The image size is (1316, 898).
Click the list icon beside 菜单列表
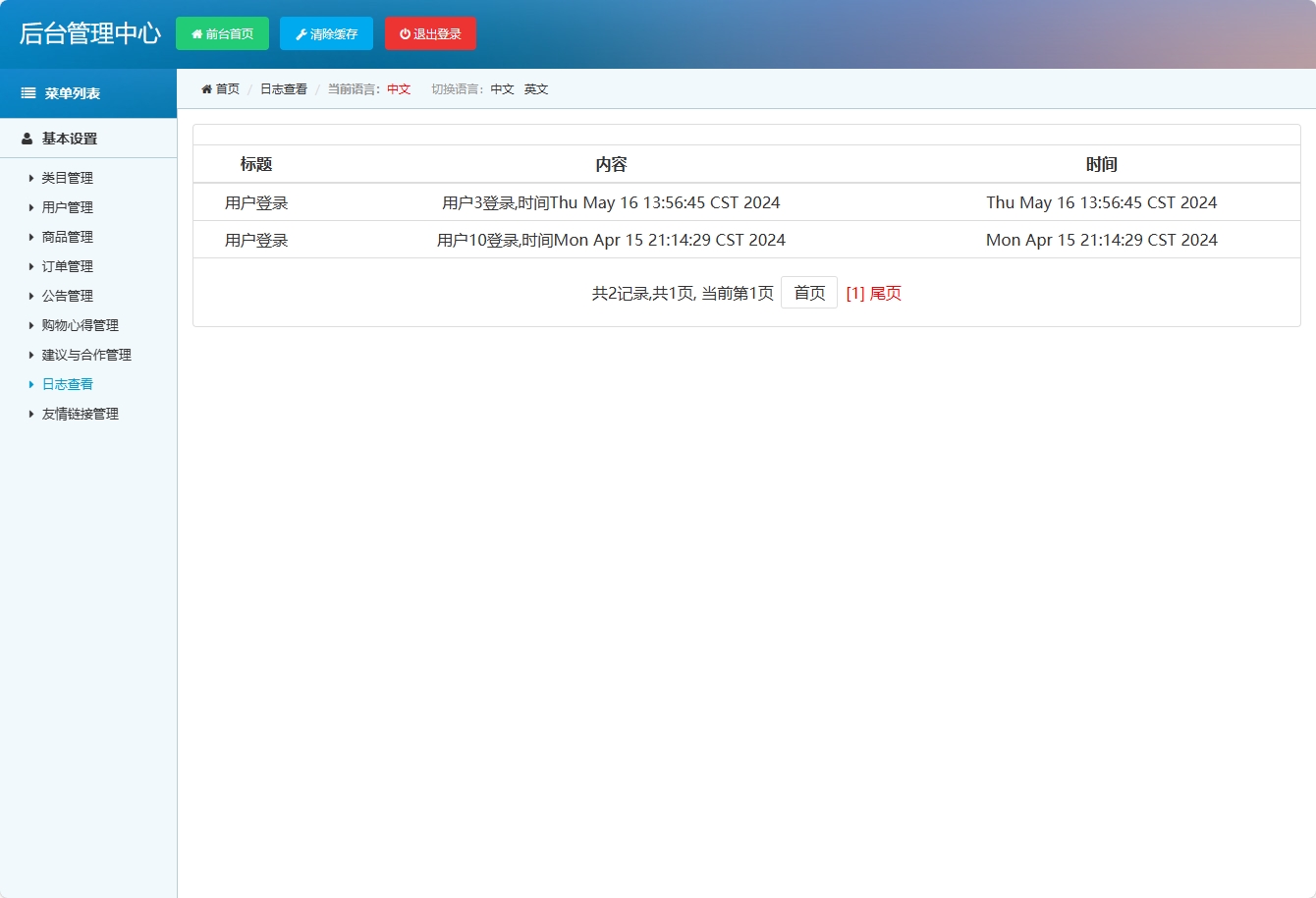28,93
